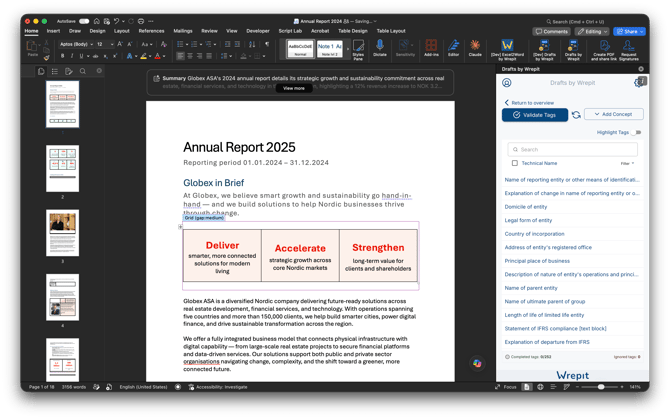Start Dictate with the microphone icon

point(379,48)
